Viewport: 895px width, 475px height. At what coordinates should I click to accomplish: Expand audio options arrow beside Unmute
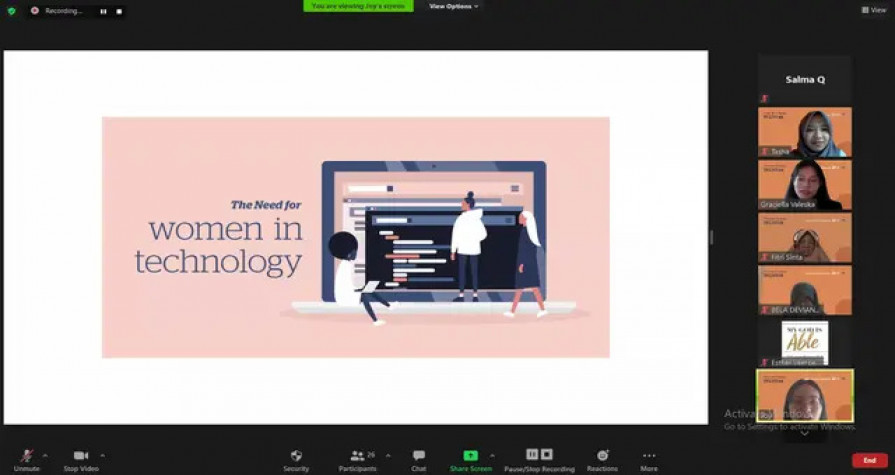[x=45, y=455]
